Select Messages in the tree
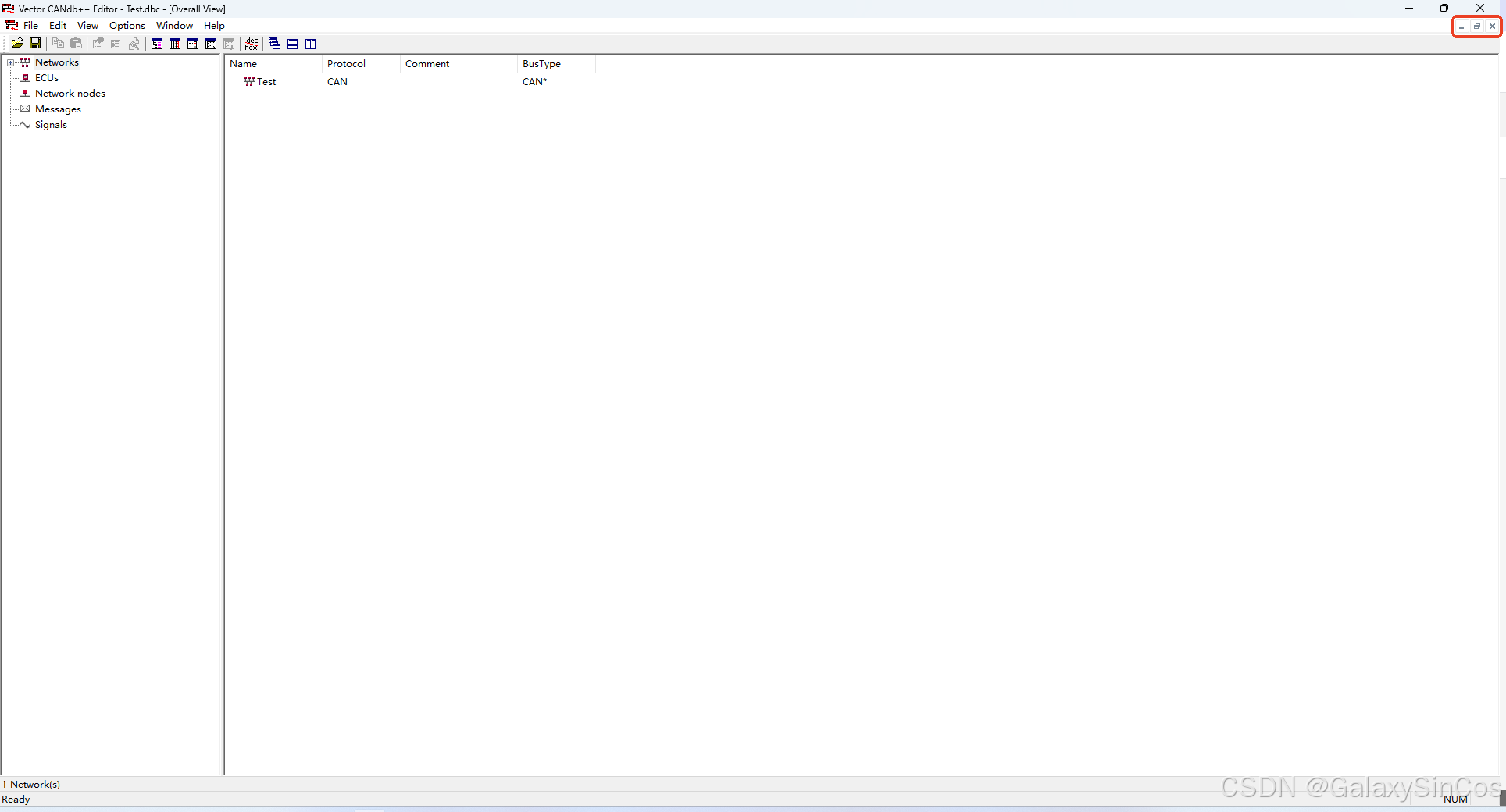This screenshot has width=1506, height=812. (58, 109)
